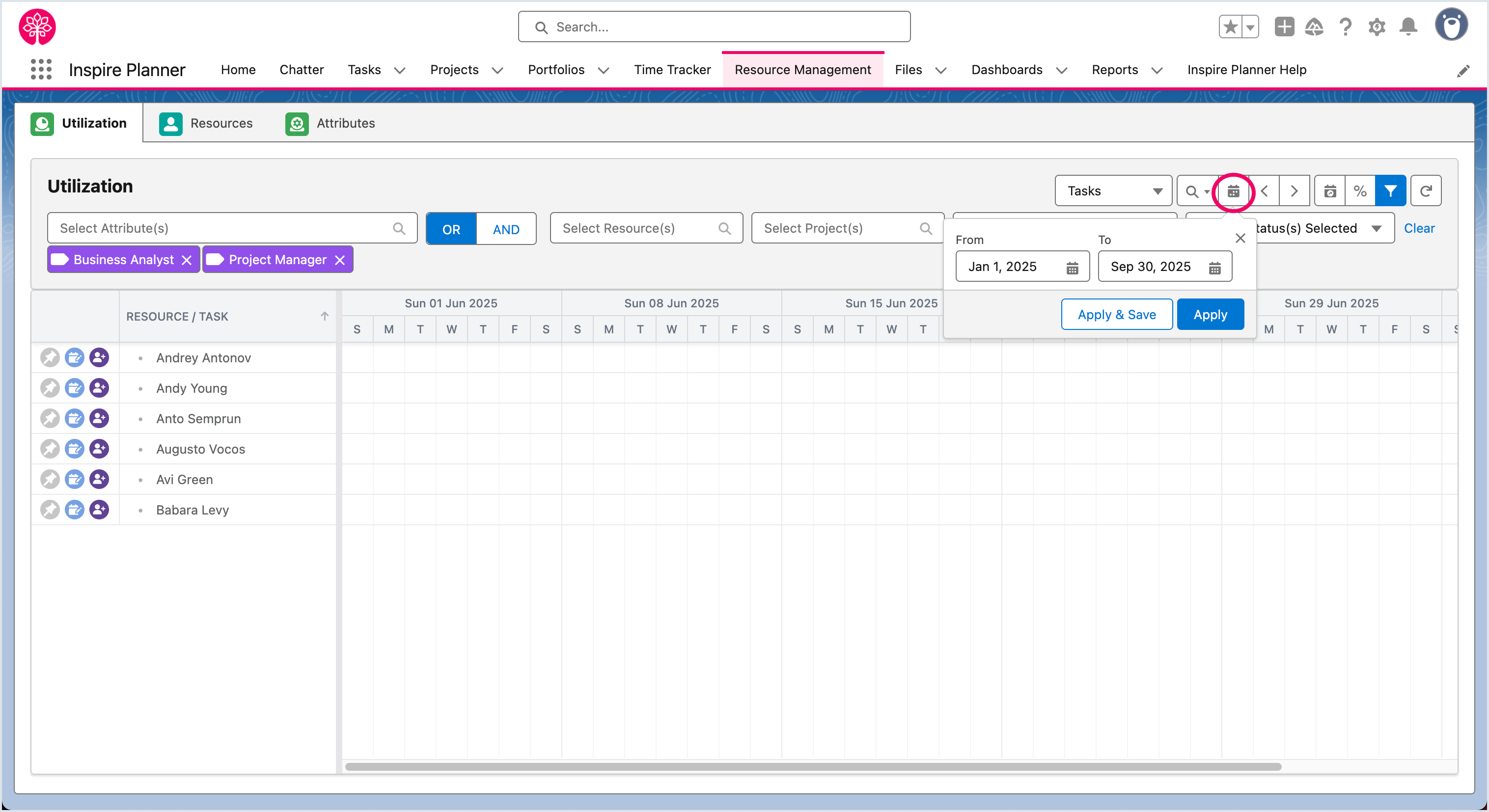Sort by the RESOURCE / TASK column
Screen dimensions: 1489x812
(x=227, y=317)
